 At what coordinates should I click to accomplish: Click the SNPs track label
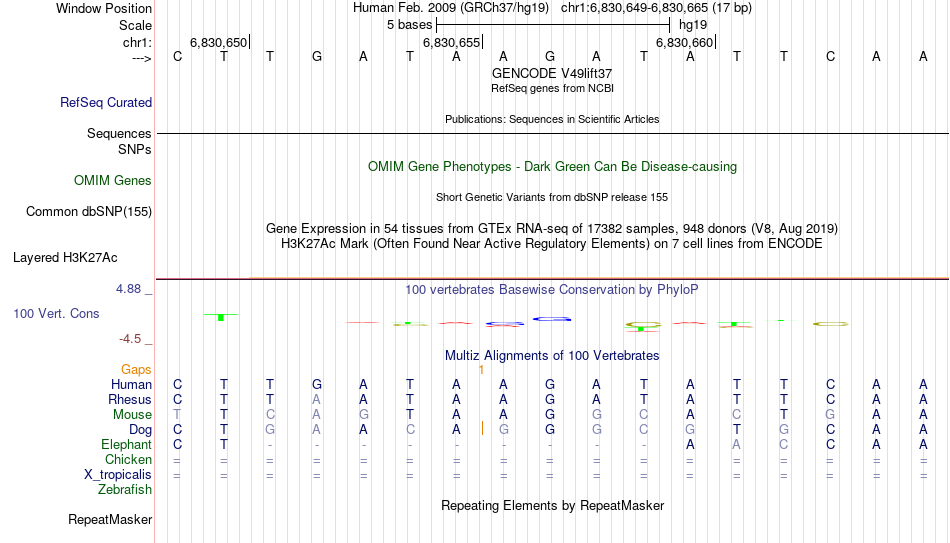135,150
